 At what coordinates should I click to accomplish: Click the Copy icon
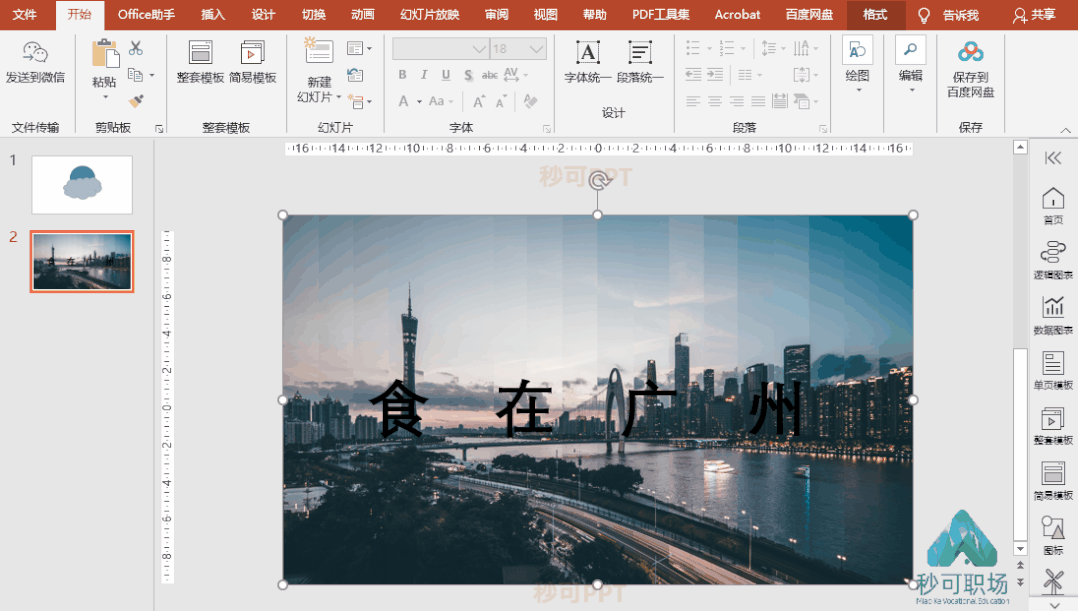(x=135, y=75)
